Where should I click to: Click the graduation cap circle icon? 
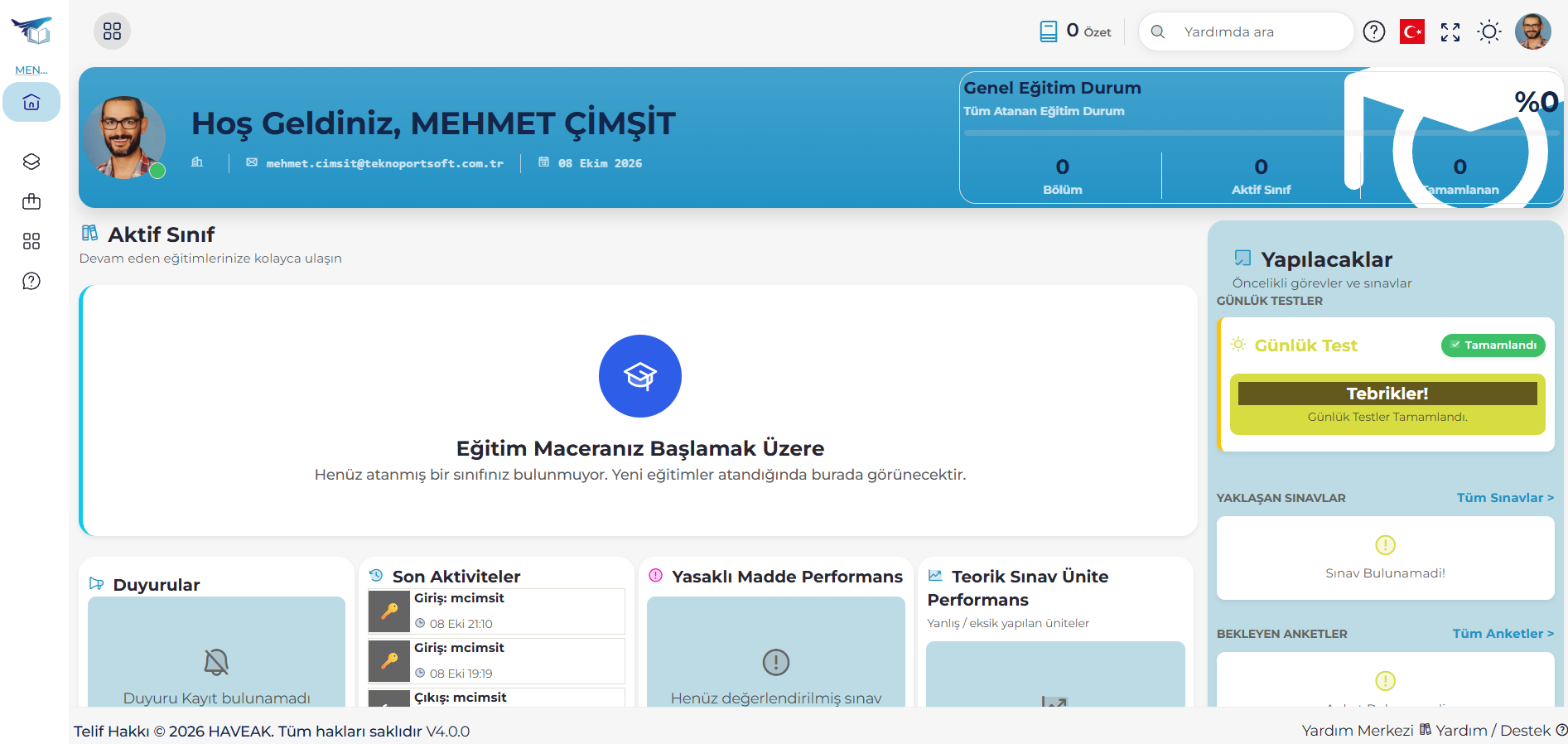[640, 376]
